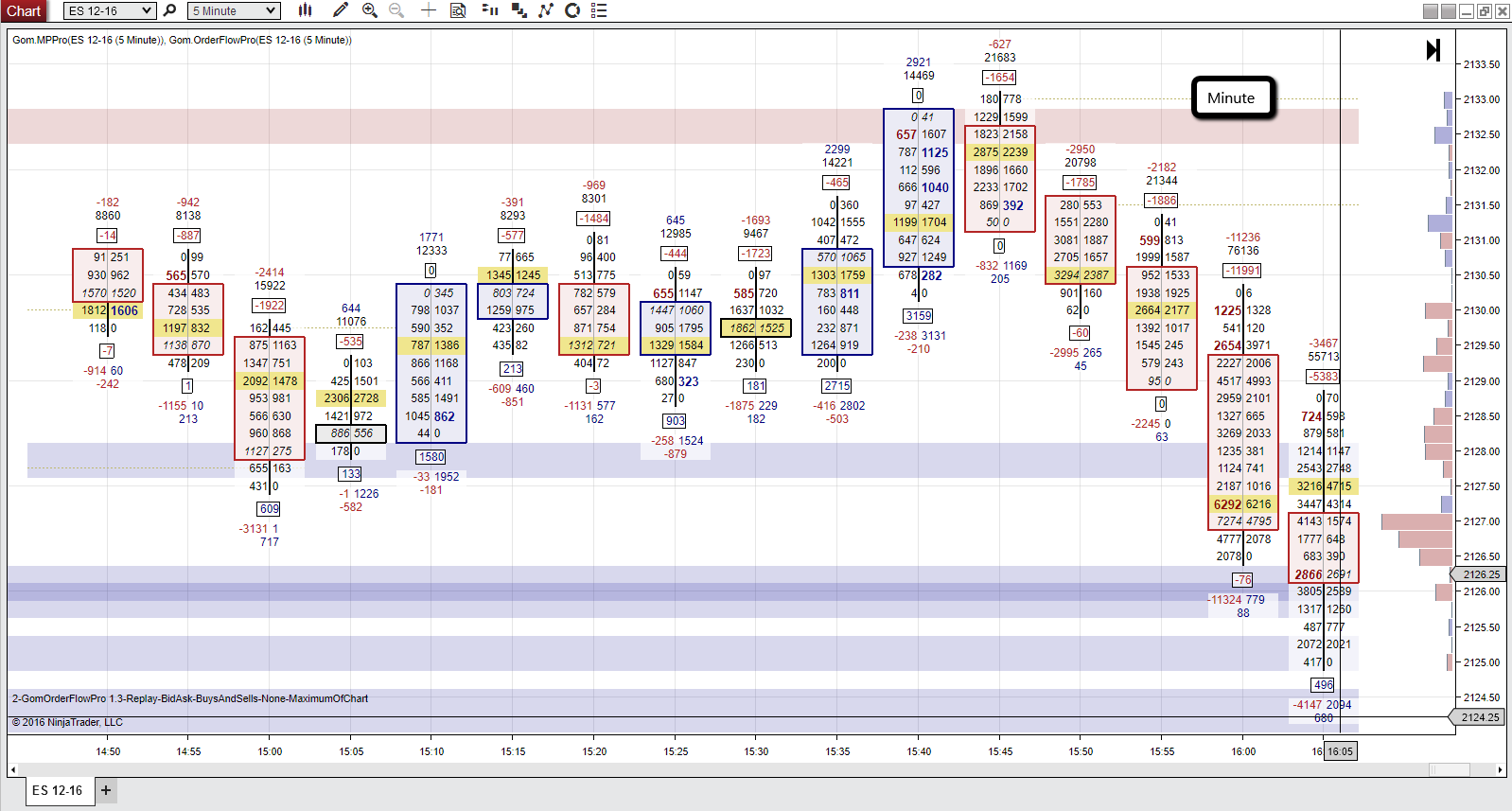Click first gray window link button
Viewport: 1512px width, 811px height.
click(1431, 11)
